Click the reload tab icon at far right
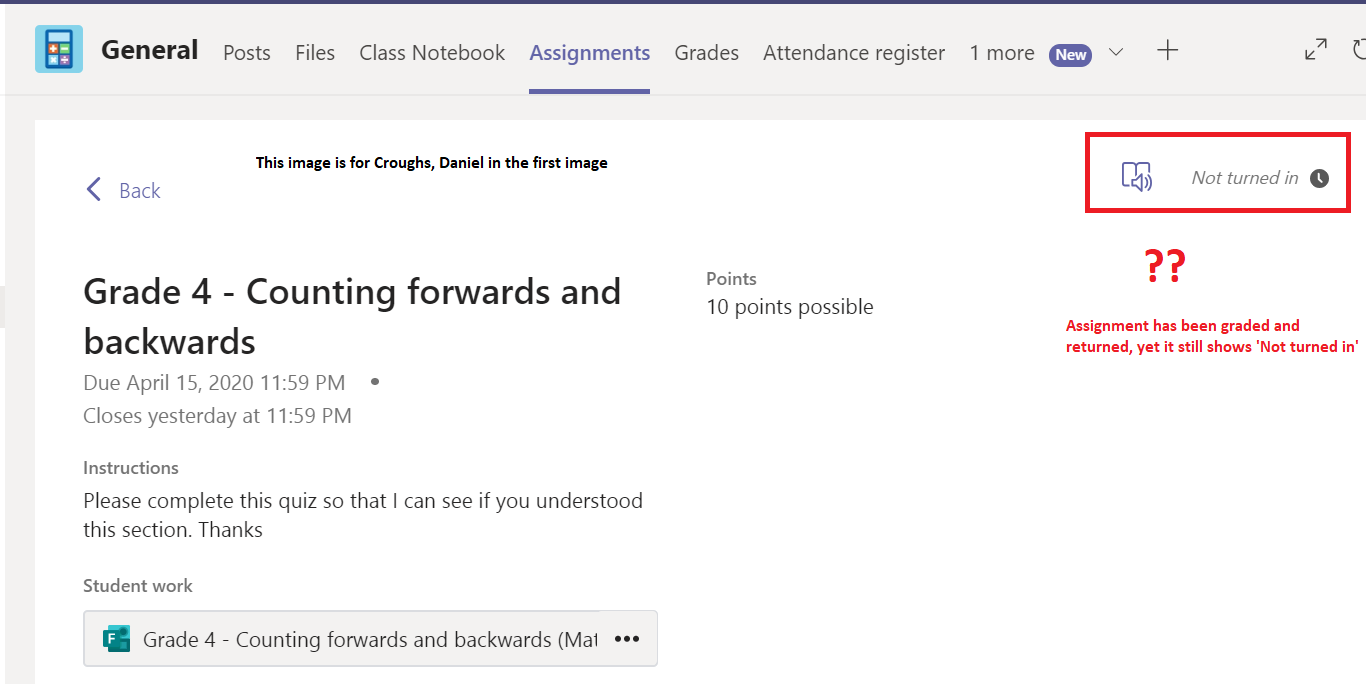Viewport: 1366px width, 684px height. (1359, 50)
